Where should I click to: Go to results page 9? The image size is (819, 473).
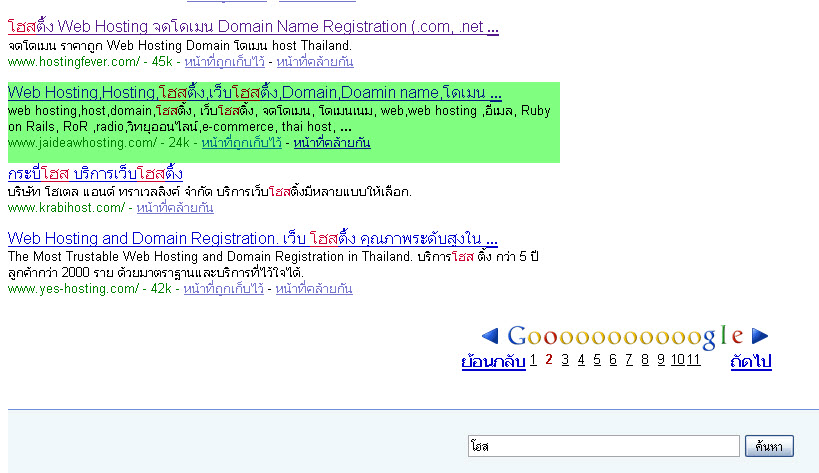pos(661,360)
